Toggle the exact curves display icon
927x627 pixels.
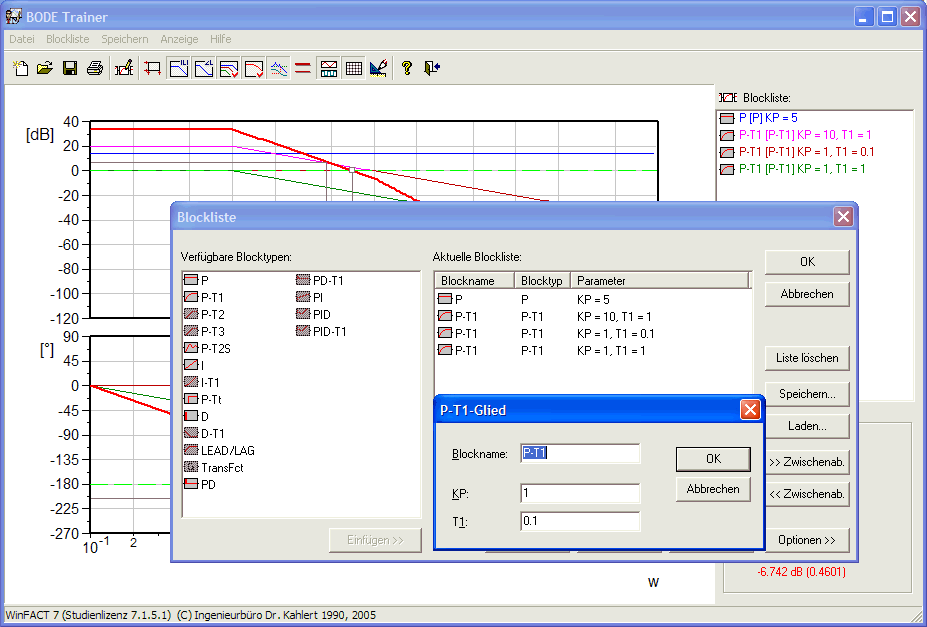(x=278, y=68)
